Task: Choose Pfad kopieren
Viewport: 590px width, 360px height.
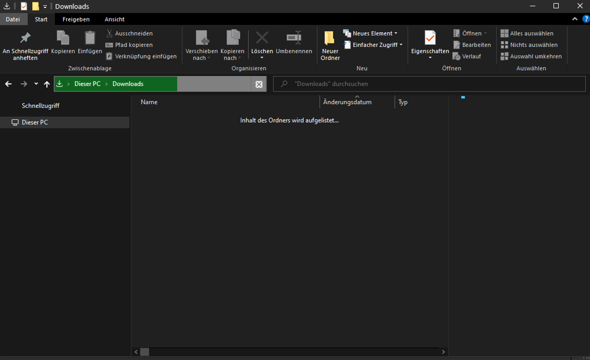Action: [129, 45]
